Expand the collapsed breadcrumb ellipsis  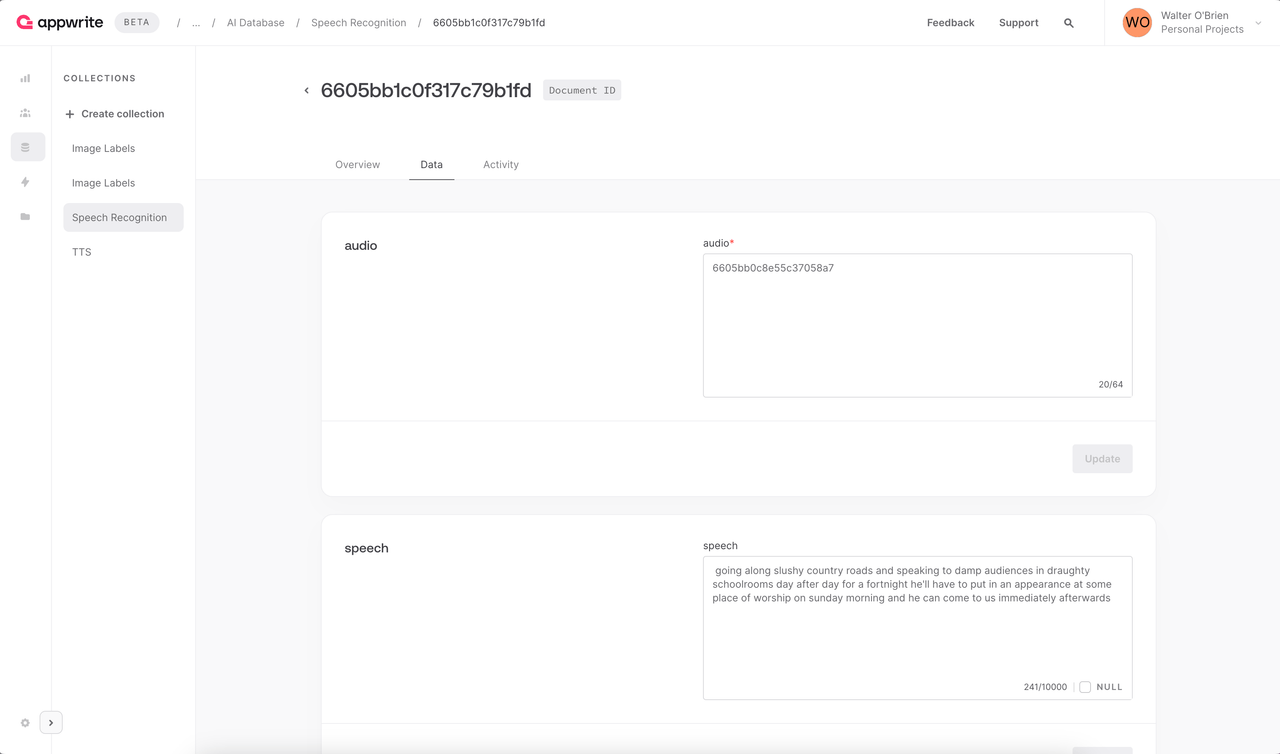(x=196, y=23)
